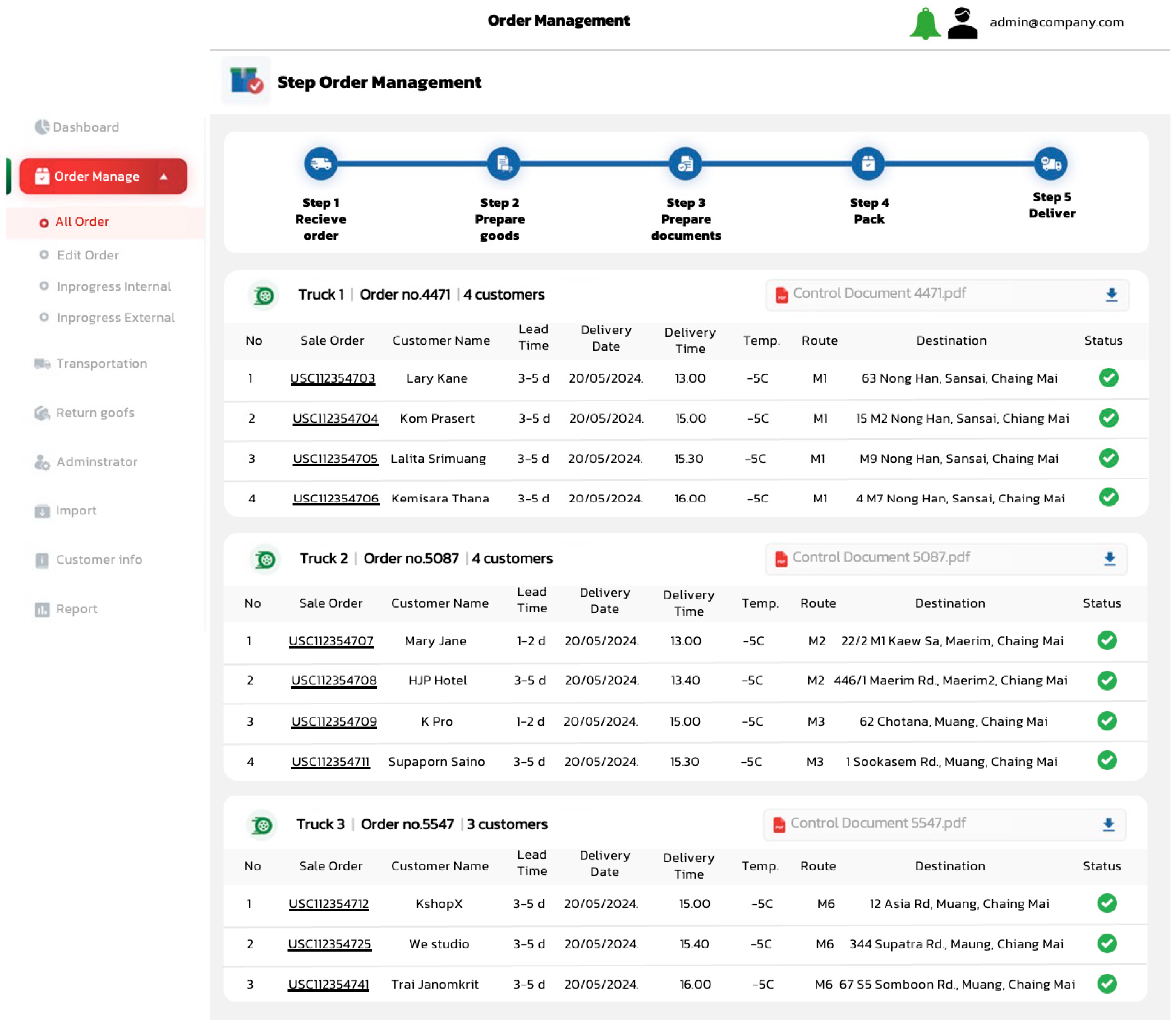Select the Step 5 Deliver truck icon
The height and width of the screenshot is (1029, 1176).
point(1050,164)
